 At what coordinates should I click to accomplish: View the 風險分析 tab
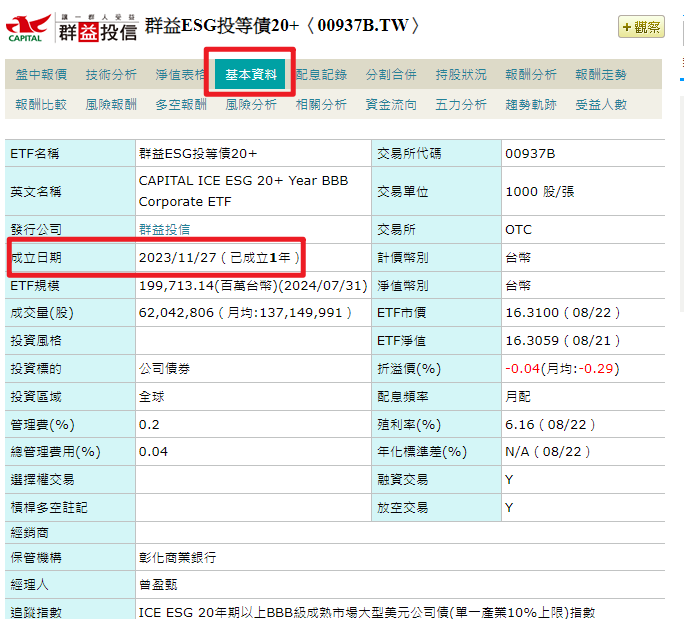click(251, 104)
